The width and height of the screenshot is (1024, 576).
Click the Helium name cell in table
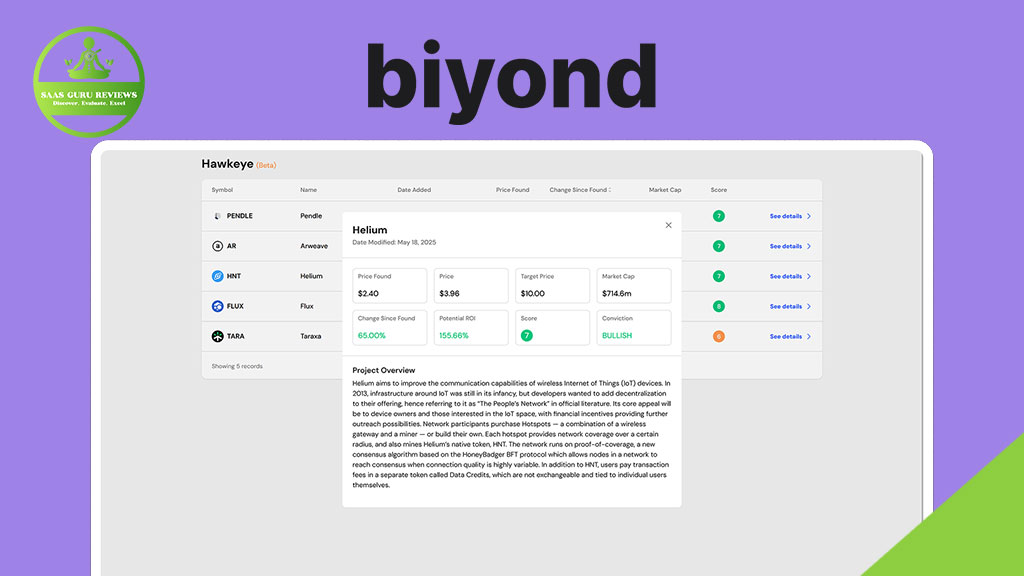click(312, 276)
